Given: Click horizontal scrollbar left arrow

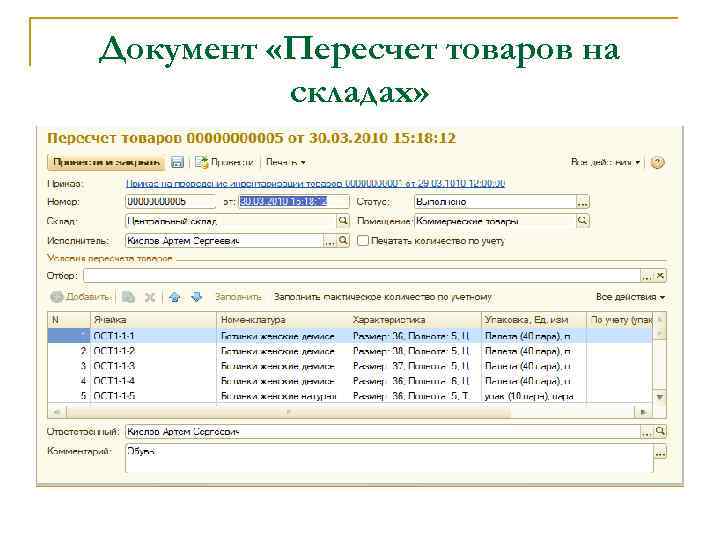Looking at the screenshot, I should point(57,412).
